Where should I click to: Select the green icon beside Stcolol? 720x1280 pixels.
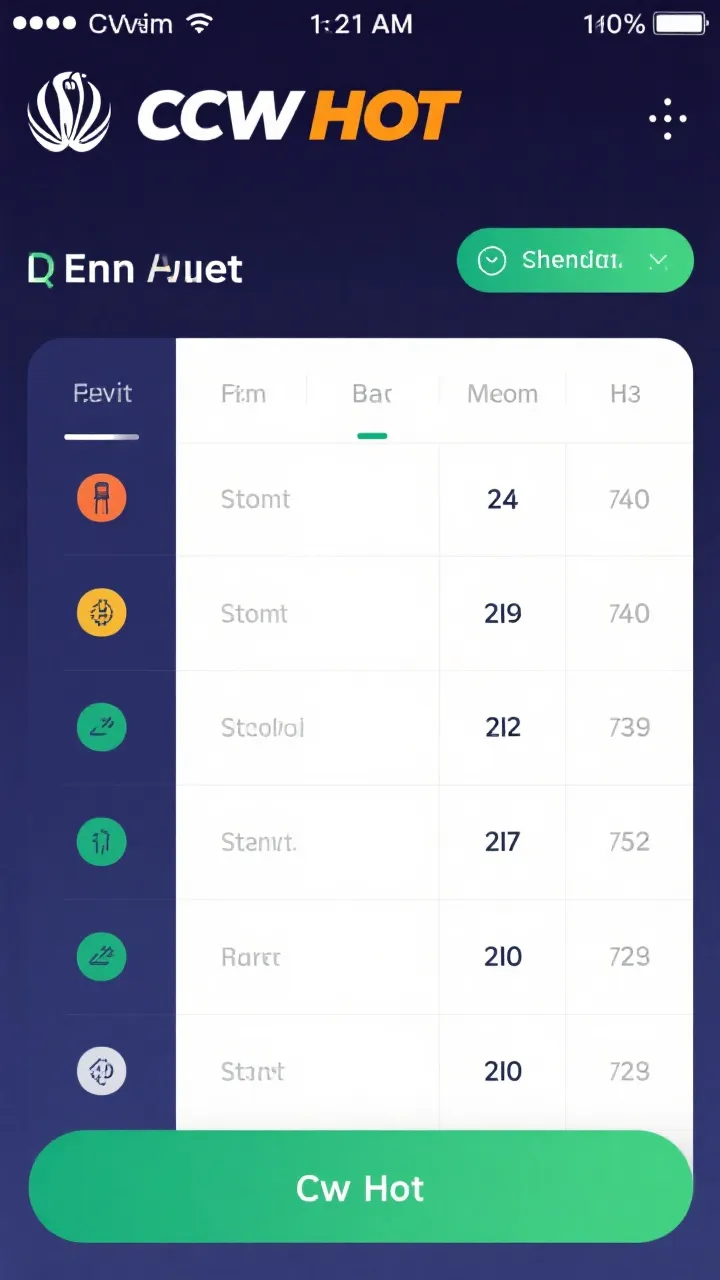102,727
